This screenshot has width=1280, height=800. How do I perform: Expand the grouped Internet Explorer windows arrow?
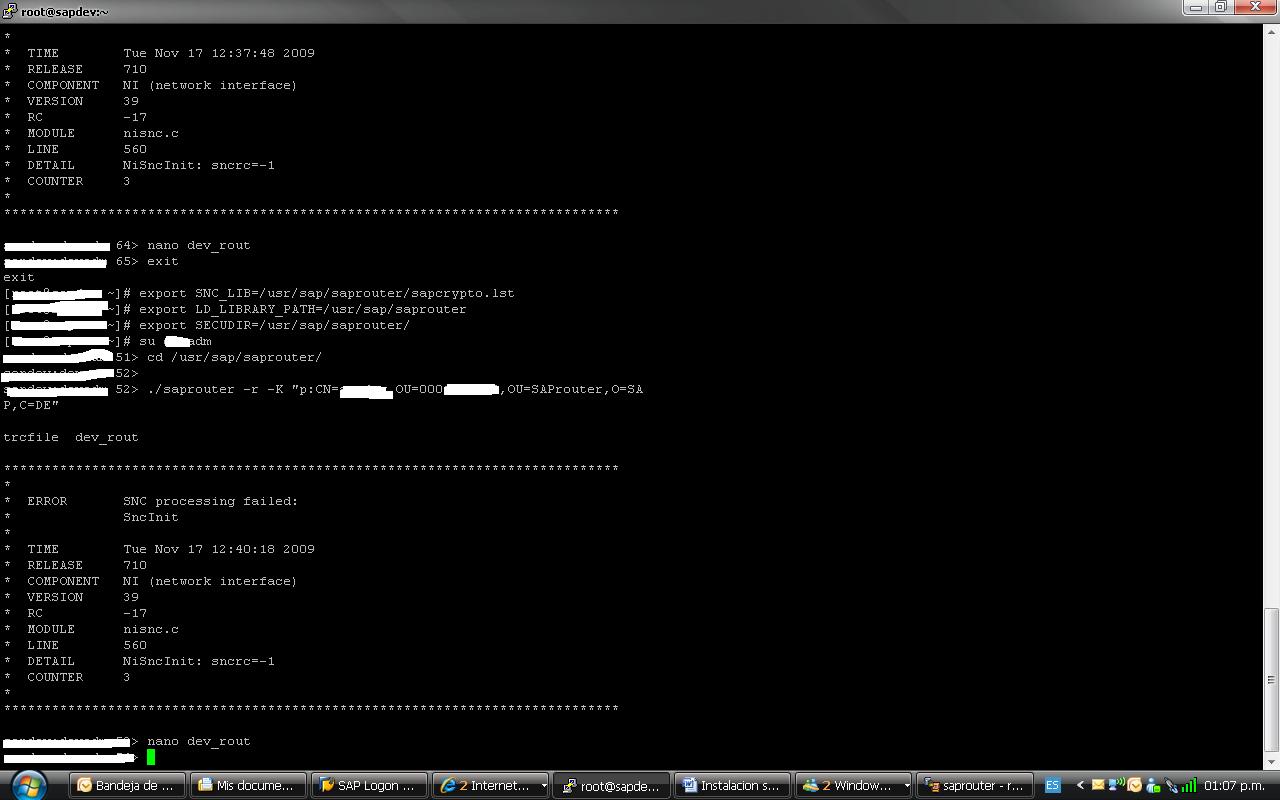(543, 785)
